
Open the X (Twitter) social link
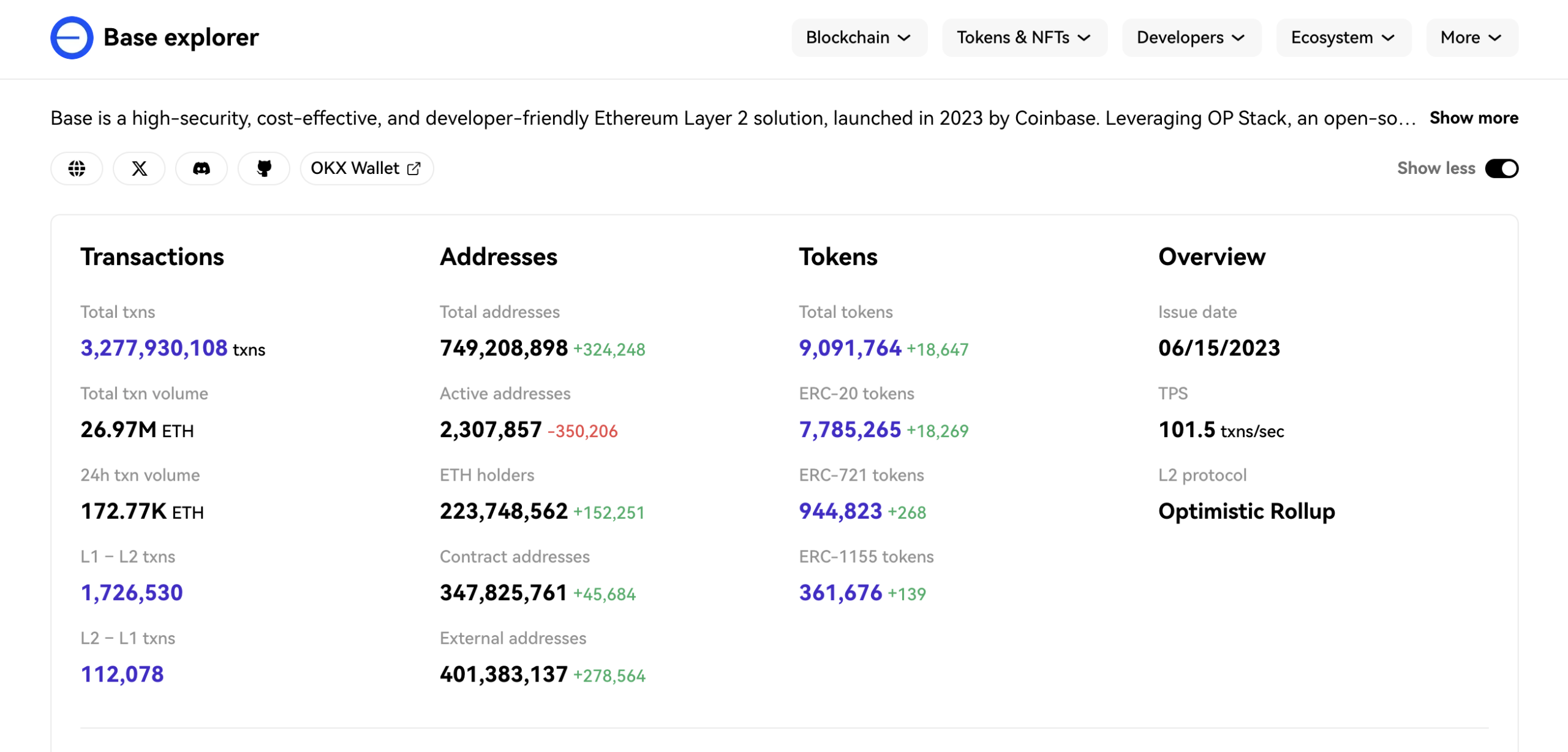tap(139, 168)
